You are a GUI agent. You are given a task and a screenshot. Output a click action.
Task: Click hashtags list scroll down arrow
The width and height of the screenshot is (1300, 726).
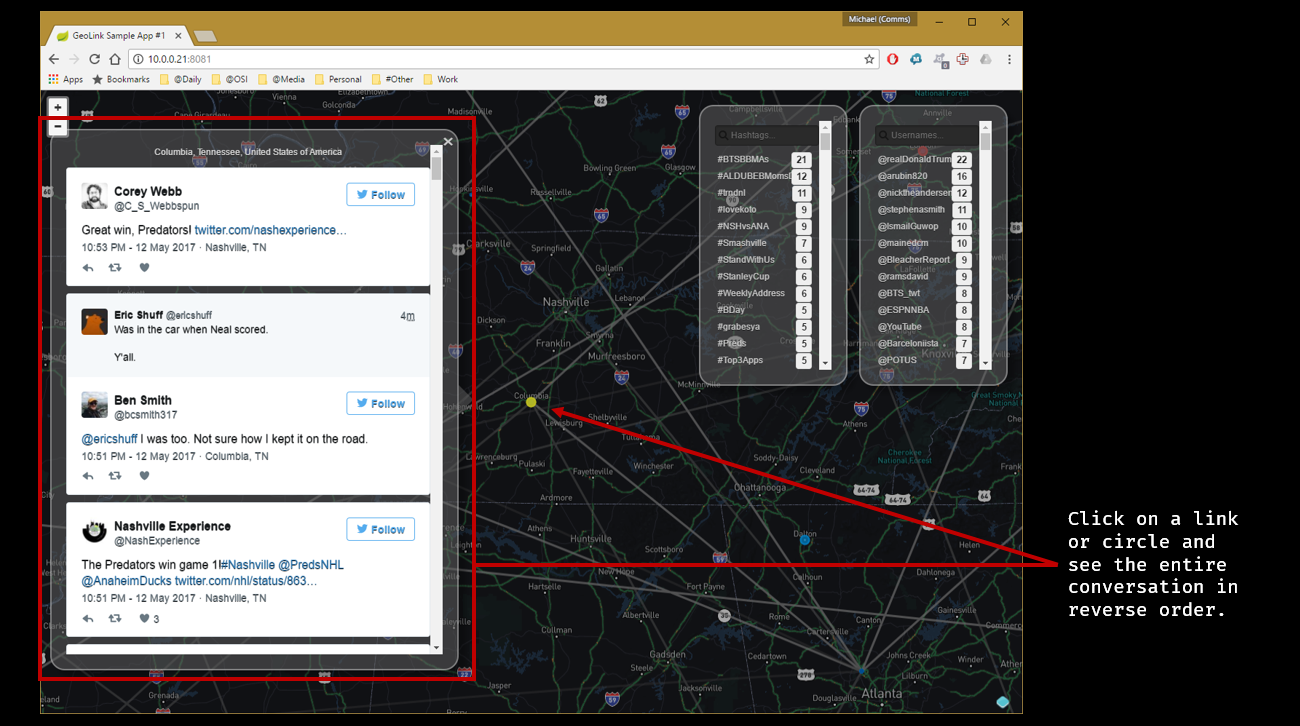(825, 364)
